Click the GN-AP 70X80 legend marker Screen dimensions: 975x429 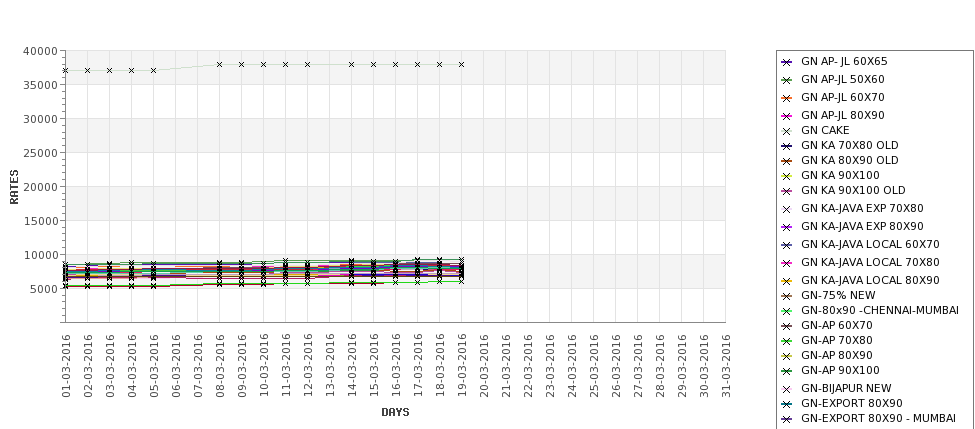[x=787, y=341]
